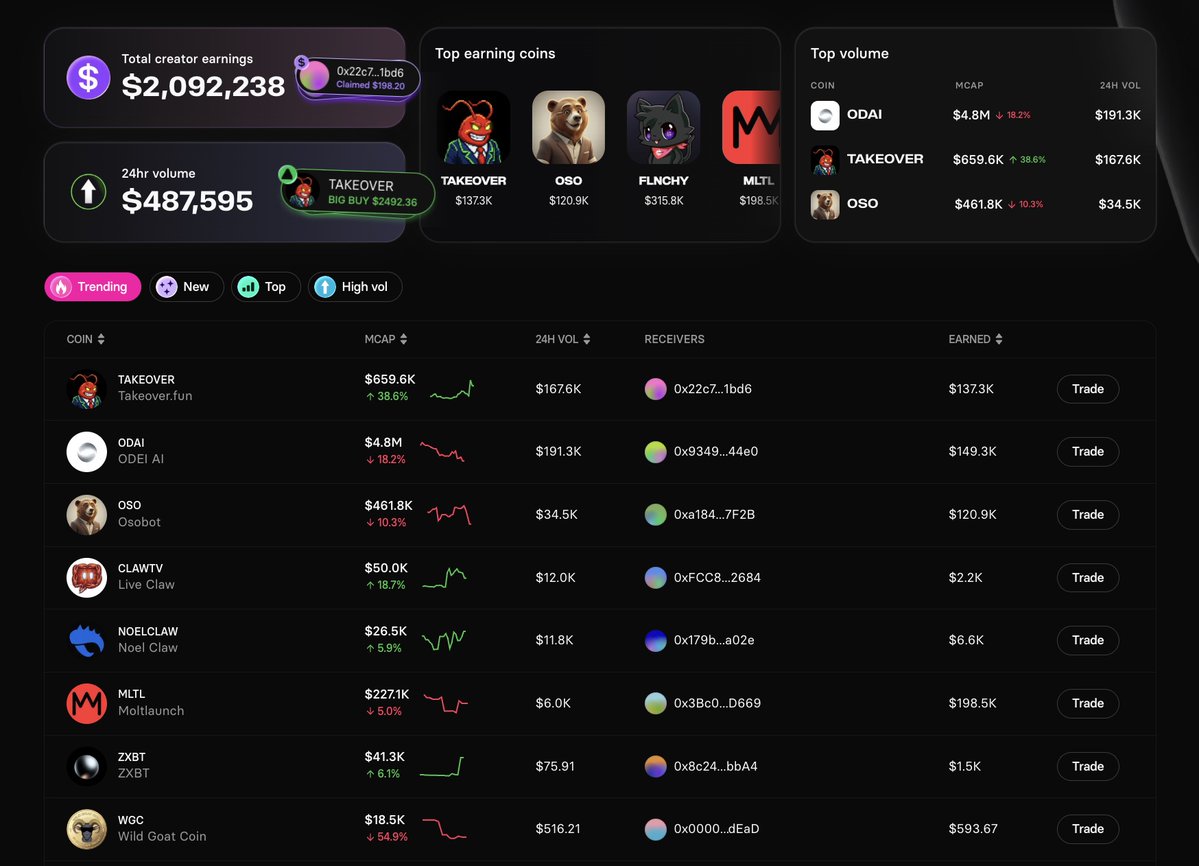Image resolution: width=1199 pixels, height=866 pixels.
Task: Select FLNCHY cat in top earning coins
Action: [663, 128]
